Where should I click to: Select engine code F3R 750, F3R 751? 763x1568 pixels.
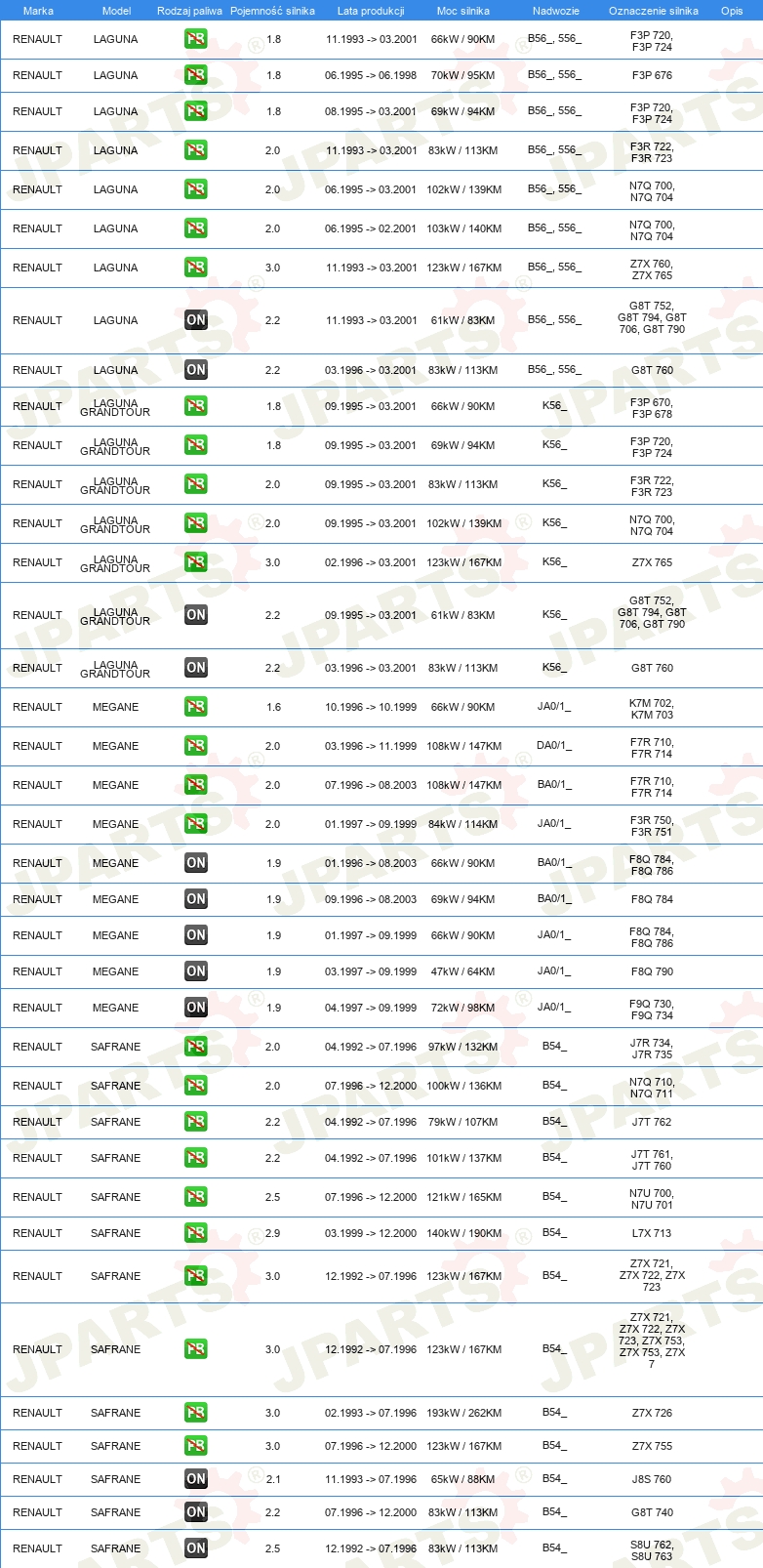(x=652, y=826)
